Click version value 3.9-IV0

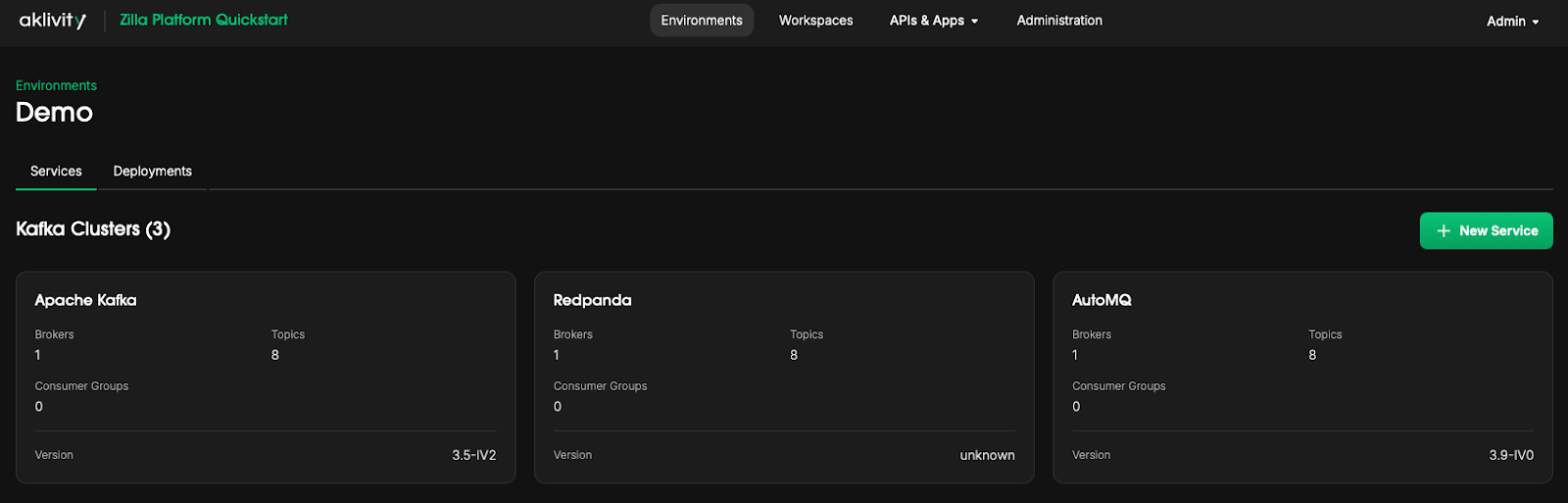coord(1511,455)
